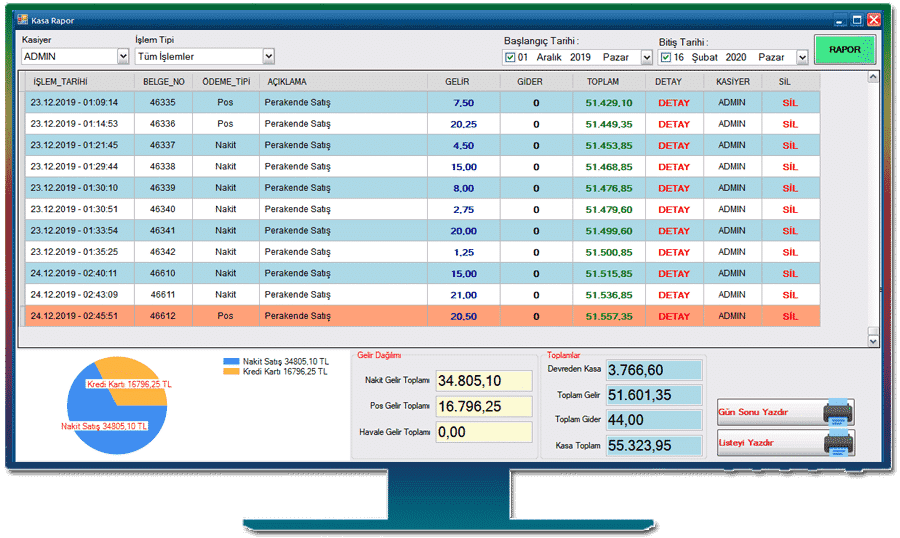The image size is (900, 538).
Task: Expand the İşlem Tipi dropdown list
Action: 268,57
